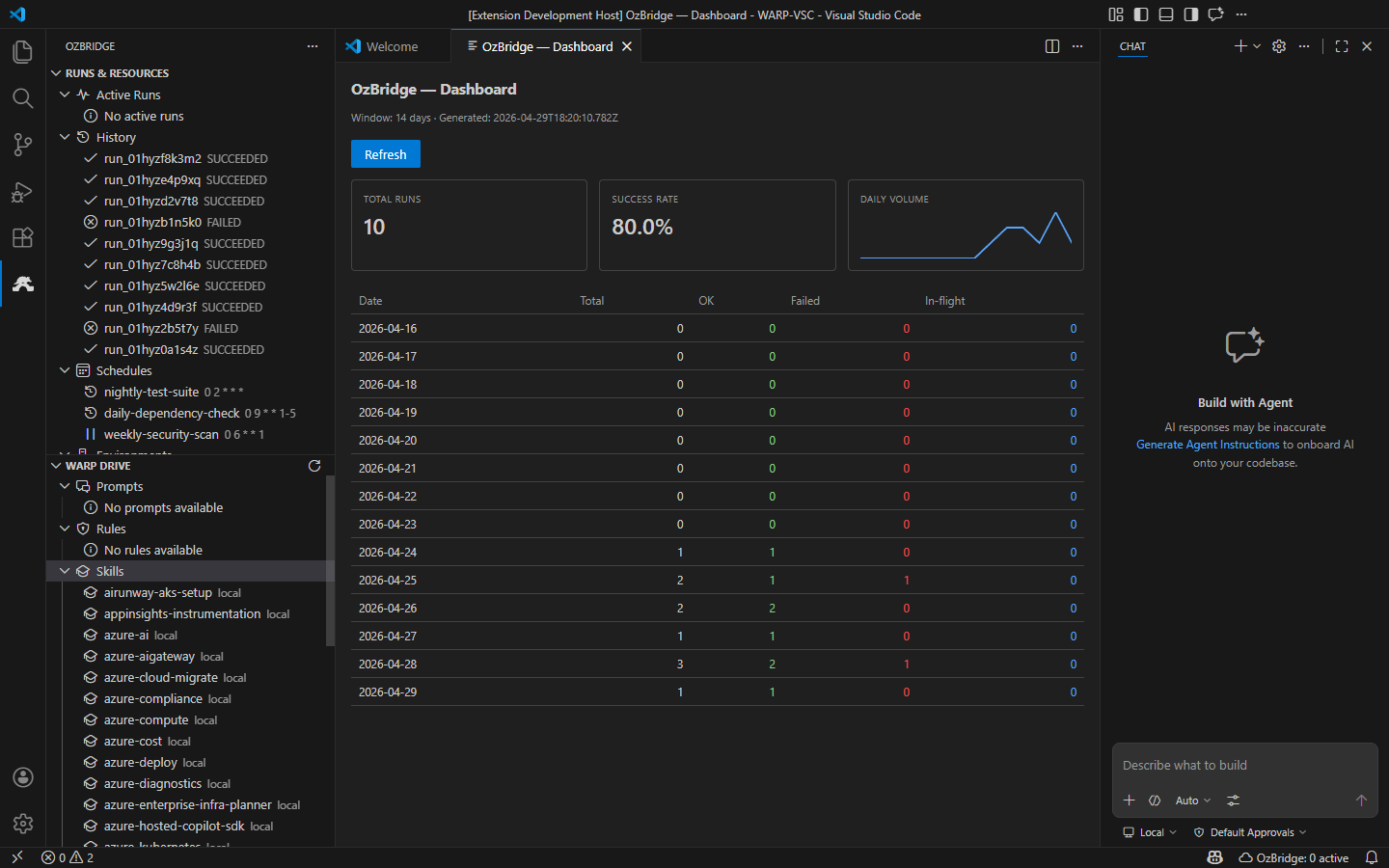Click Generate Agent Instructions link
This screenshot has width=1389, height=868.
click(1208, 445)
